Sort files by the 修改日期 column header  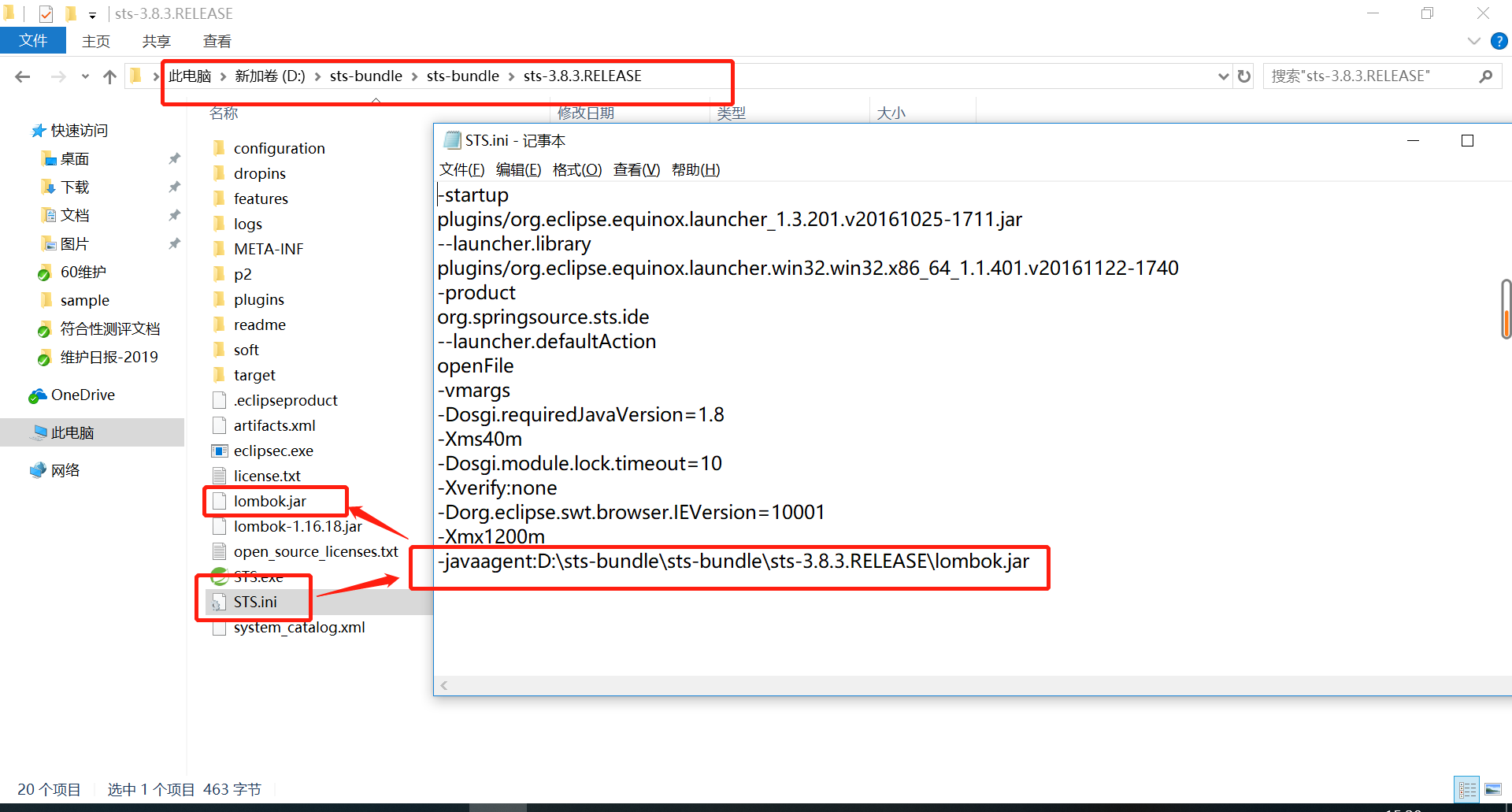586,113
